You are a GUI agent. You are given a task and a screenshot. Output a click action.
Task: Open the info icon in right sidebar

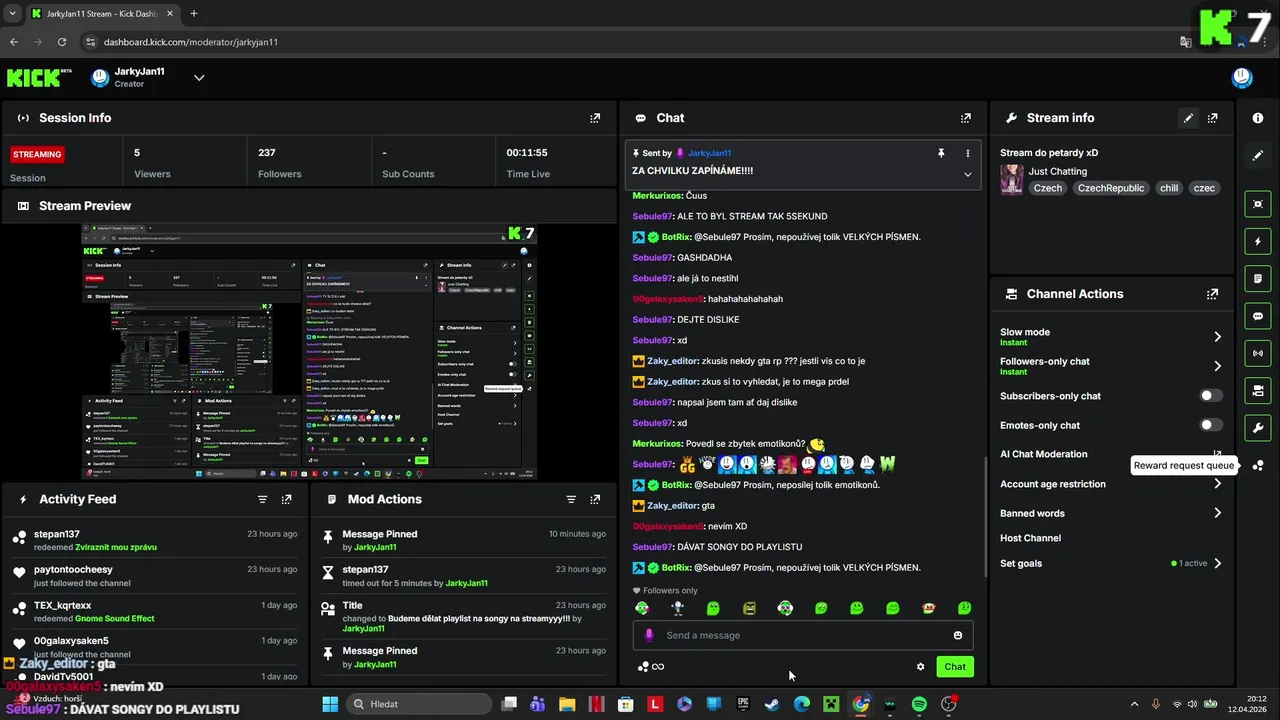point(1258,118)
